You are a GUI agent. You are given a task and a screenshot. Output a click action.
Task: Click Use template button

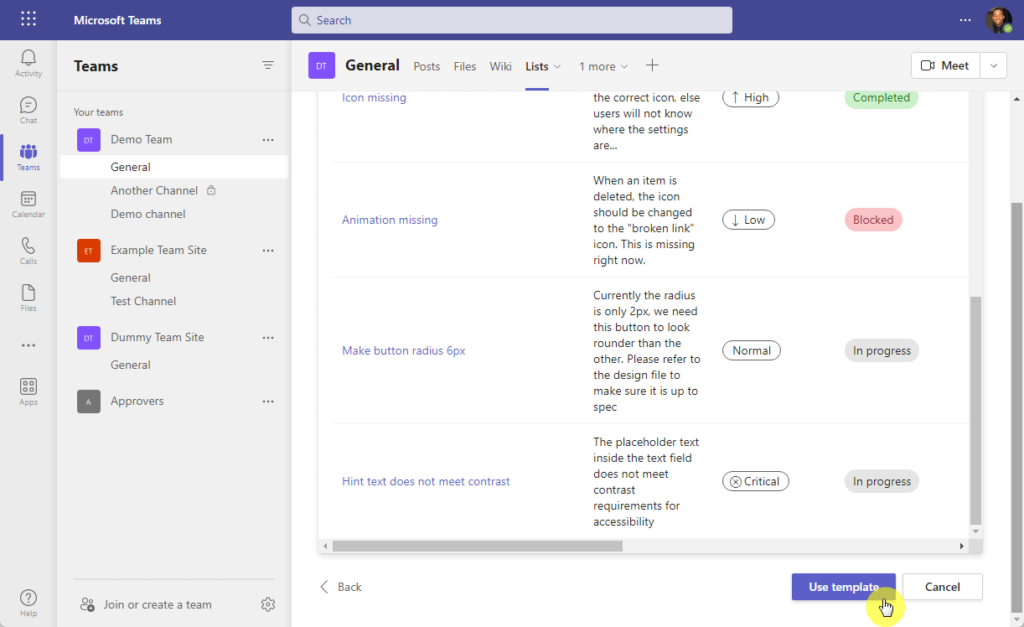point(843,587)
